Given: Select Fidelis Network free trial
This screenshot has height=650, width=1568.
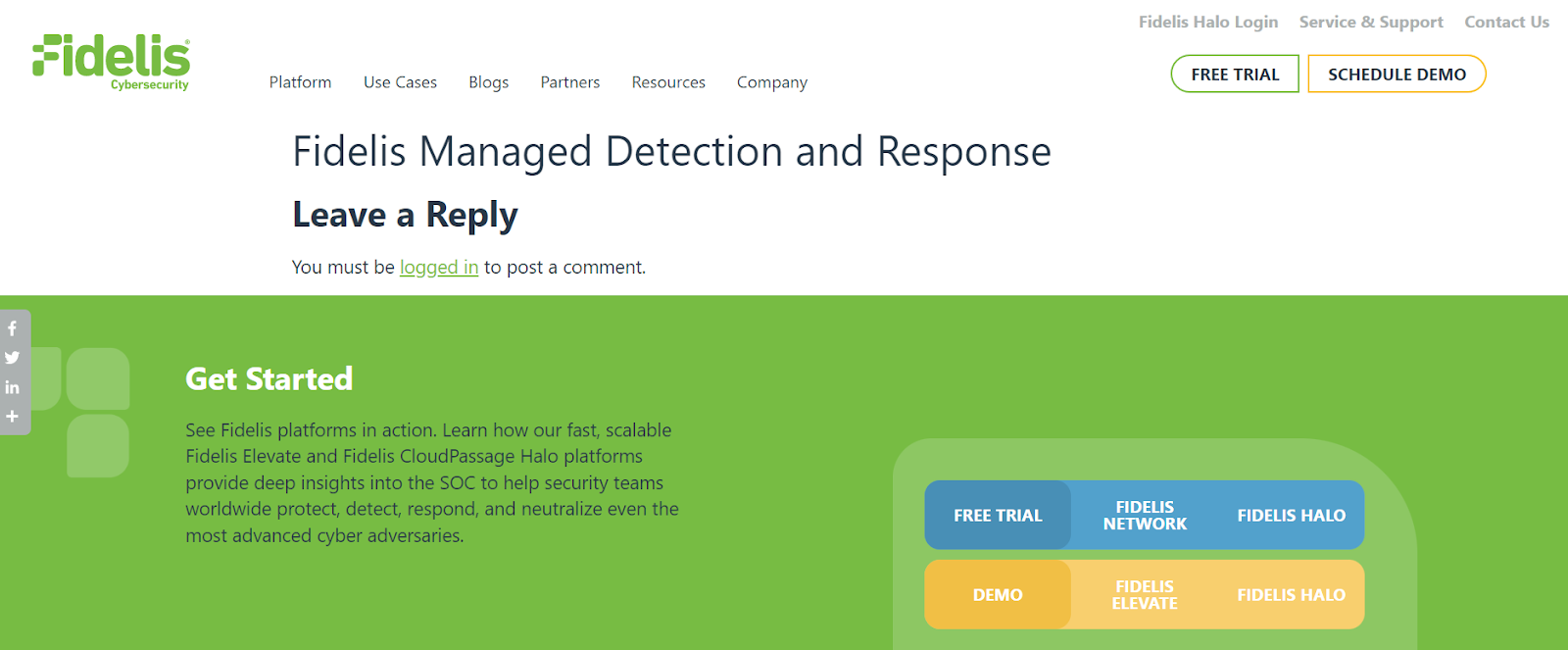Looking at the screenshot, I should point(1145,515).
